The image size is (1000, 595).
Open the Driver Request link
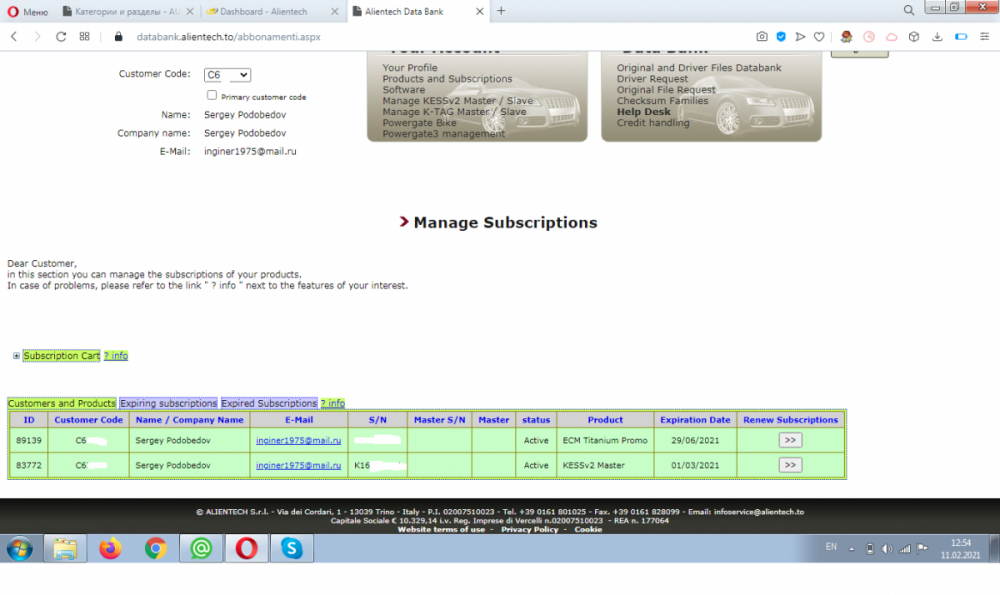pos(652,78)
